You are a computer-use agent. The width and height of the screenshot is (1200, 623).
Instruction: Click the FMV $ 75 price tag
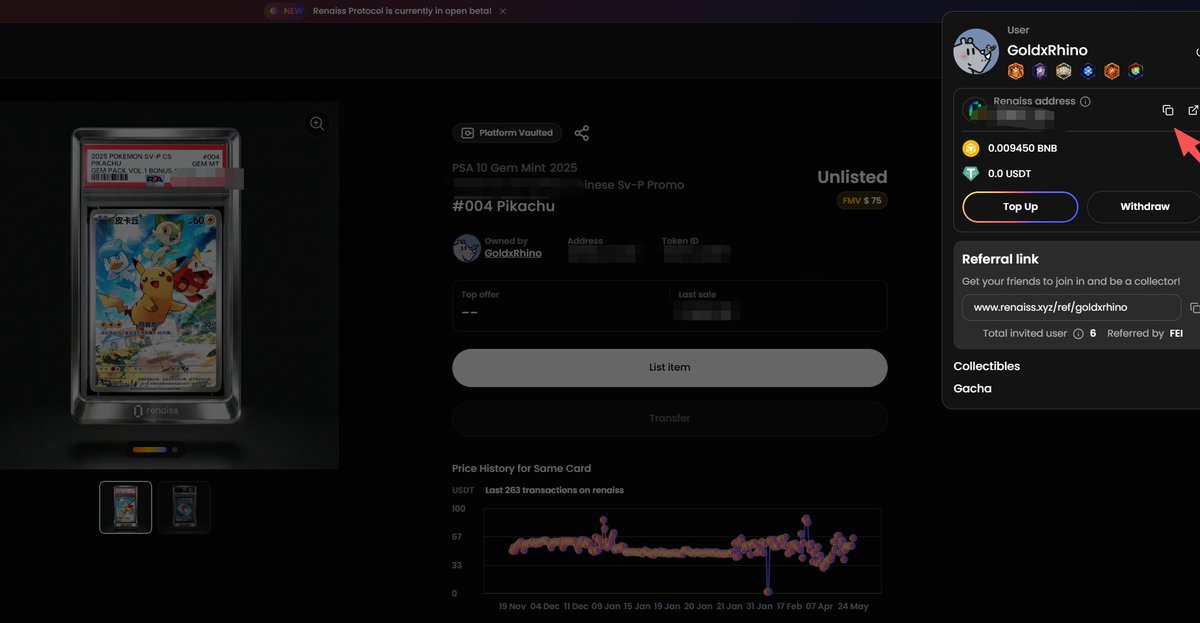coord(862,201)
